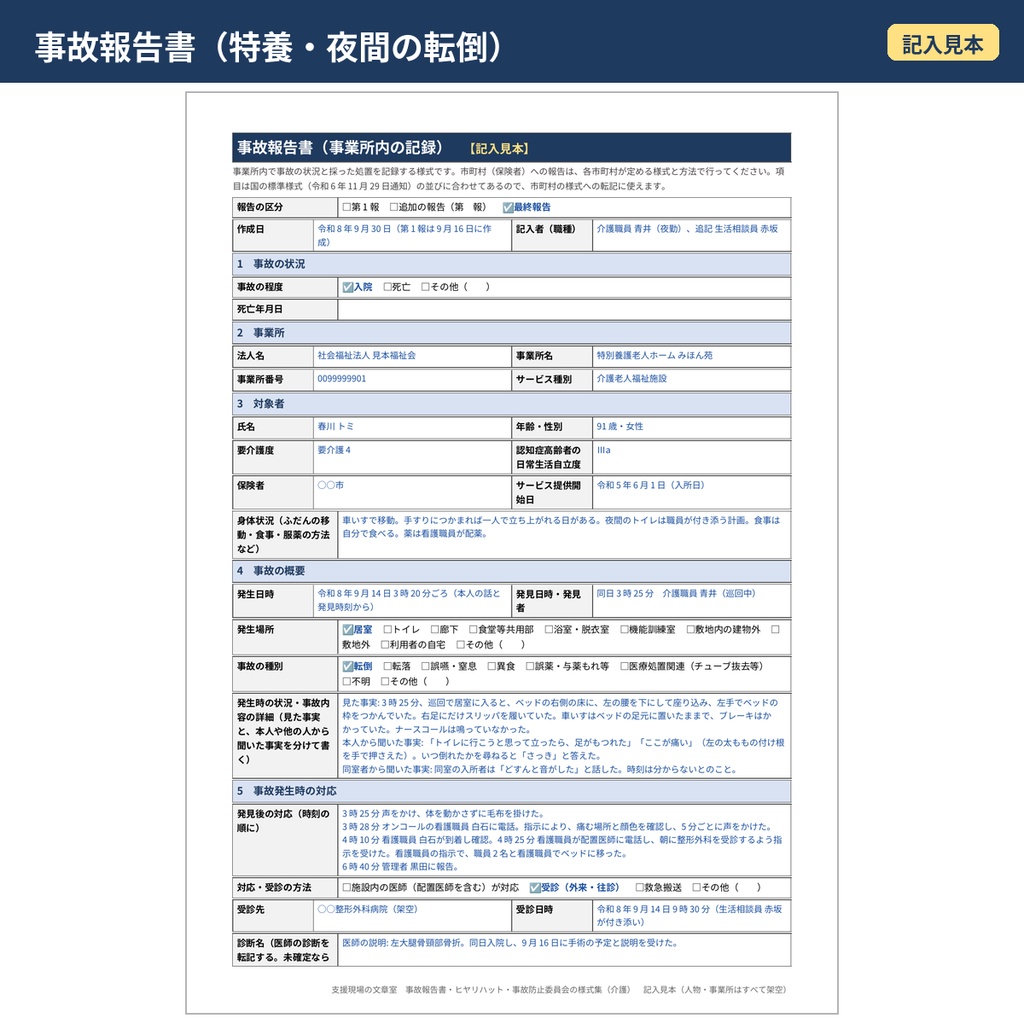Tick the 医療処置関連 checkbox
The image size is (1024, 1024).
[624, 666]
